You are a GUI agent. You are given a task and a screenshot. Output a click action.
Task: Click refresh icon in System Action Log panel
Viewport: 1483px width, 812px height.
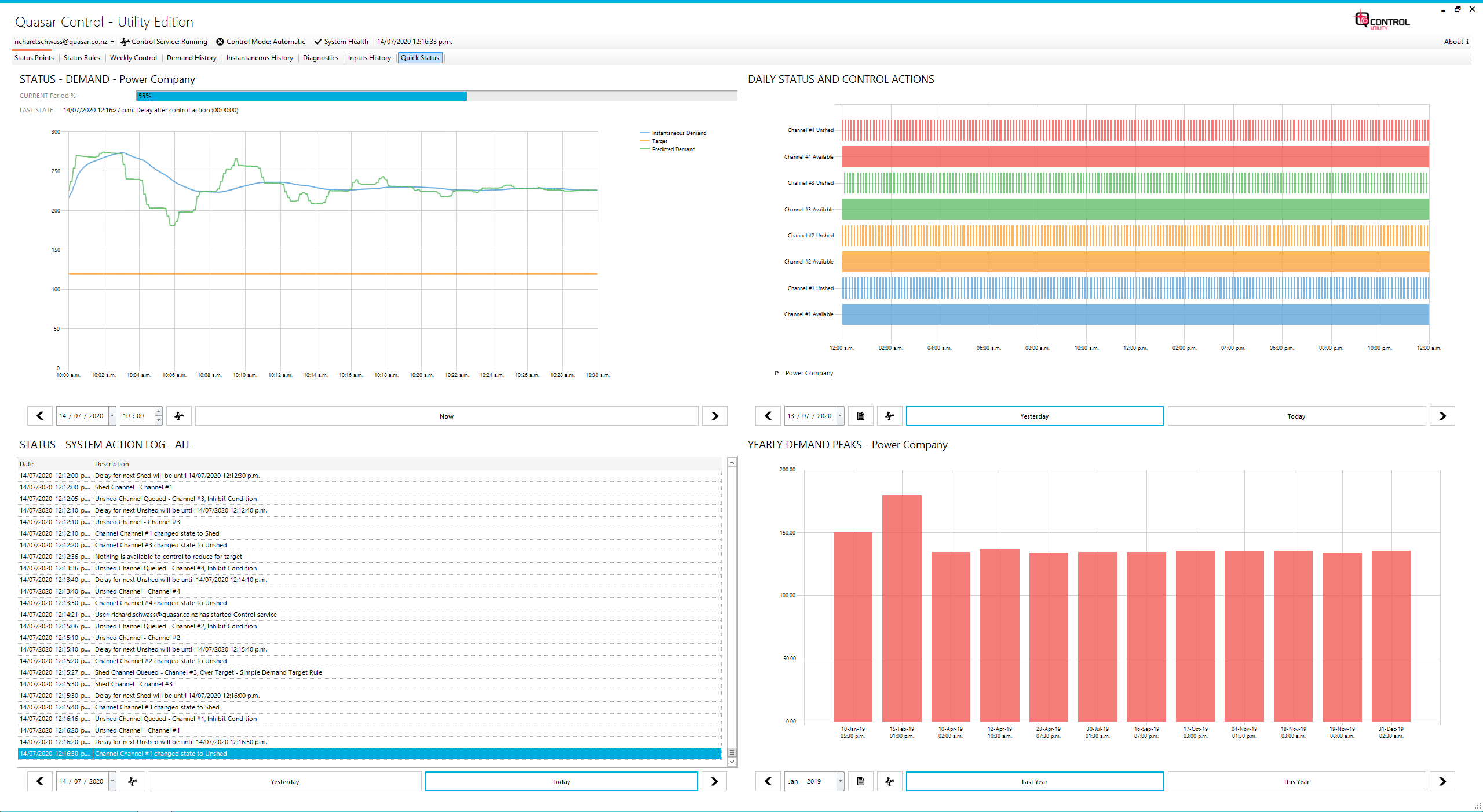point(133,781)
